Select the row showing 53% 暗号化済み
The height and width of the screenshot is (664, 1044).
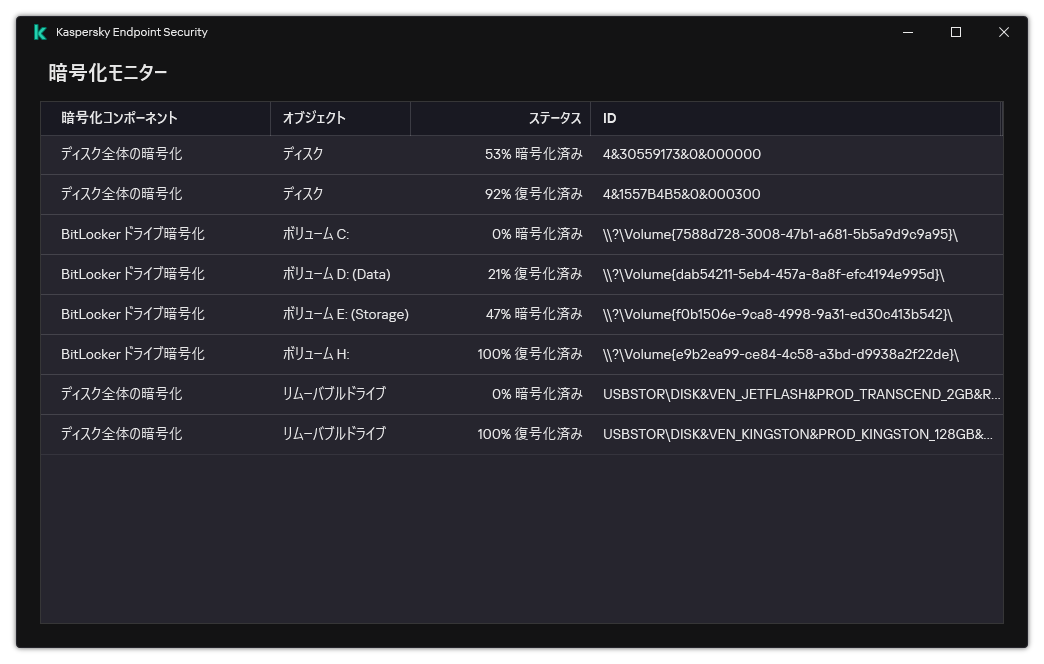pyautogui.click(x=522, y=155)
